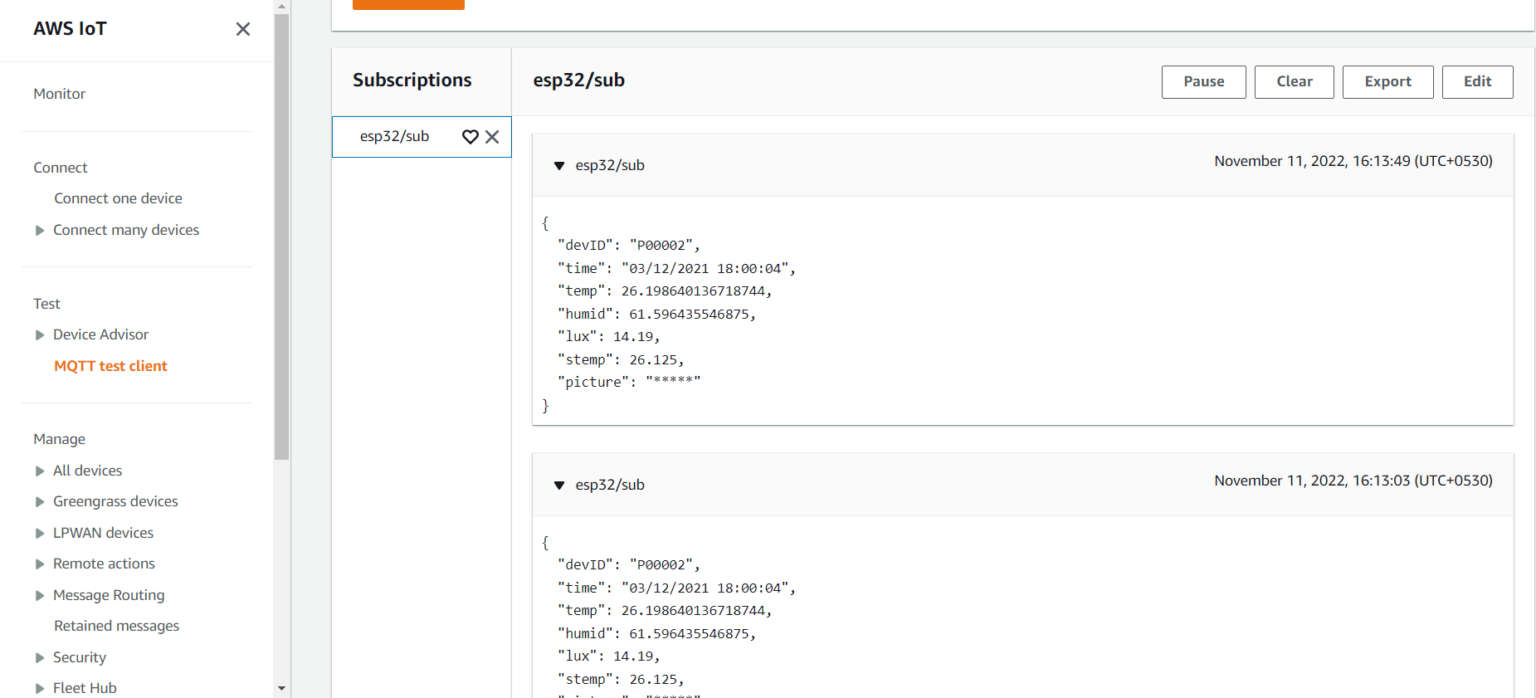This screenshot has width=1536, height=698.
Task: Clear received messages with the Clear button
Action: [1294, 81]
